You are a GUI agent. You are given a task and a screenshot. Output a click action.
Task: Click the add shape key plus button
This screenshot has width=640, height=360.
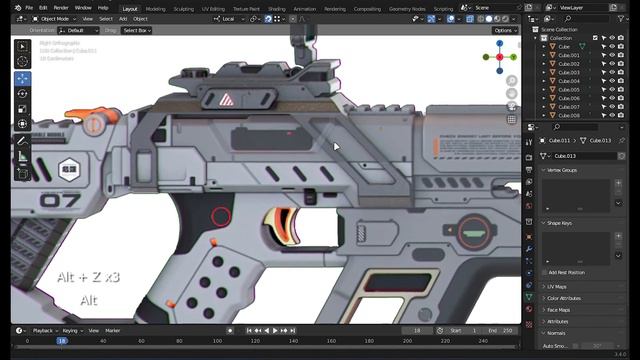point(618,236)
